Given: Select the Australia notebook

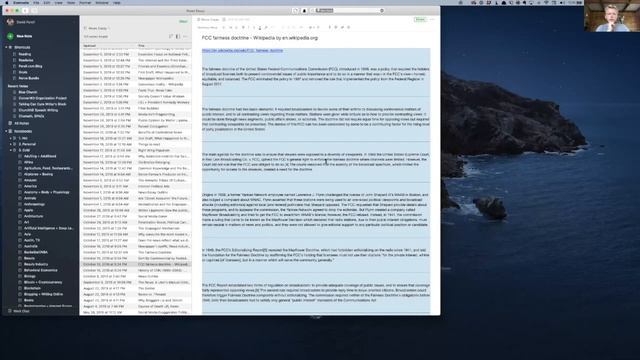Looking at the screenshot, I should [31, 246].
